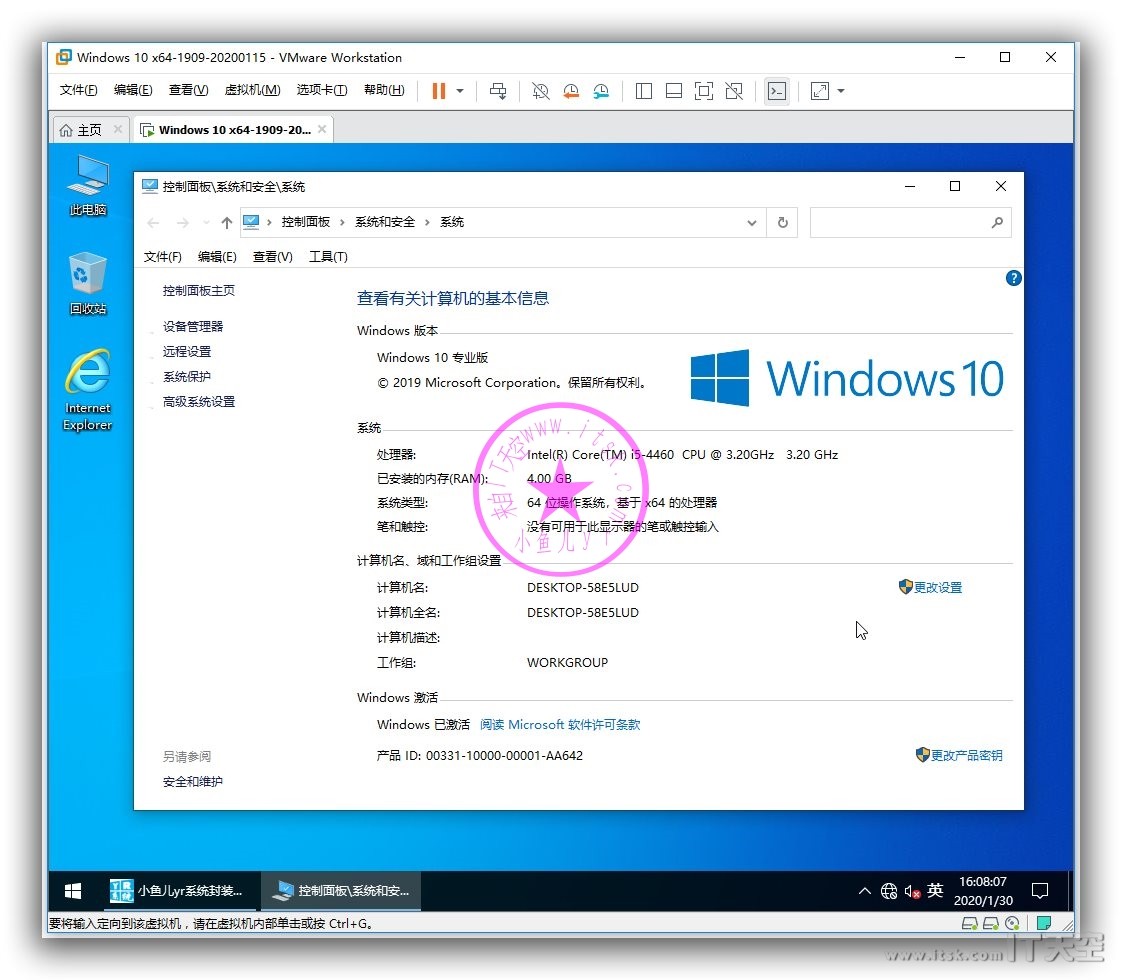The width and height of the screenshot is (1122, 980).
Task: Open the Action Center notification icon
Action: pyautogui.click(x=1040, y=891)
